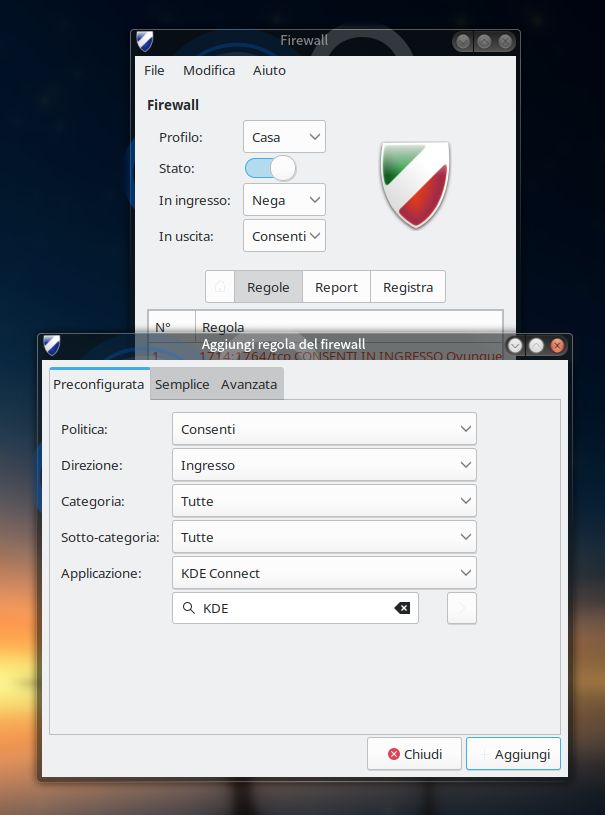605x815 pixels.
Task: Clear the KDE search text
Action: 402,608
